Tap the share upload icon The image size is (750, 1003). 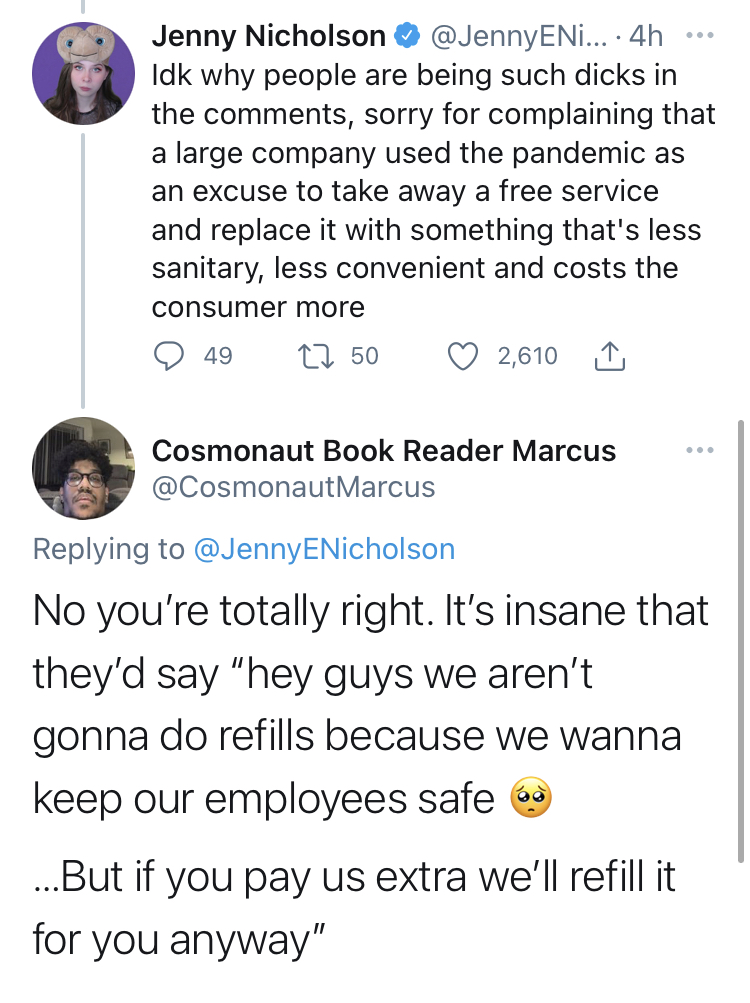tap(609, 356)
